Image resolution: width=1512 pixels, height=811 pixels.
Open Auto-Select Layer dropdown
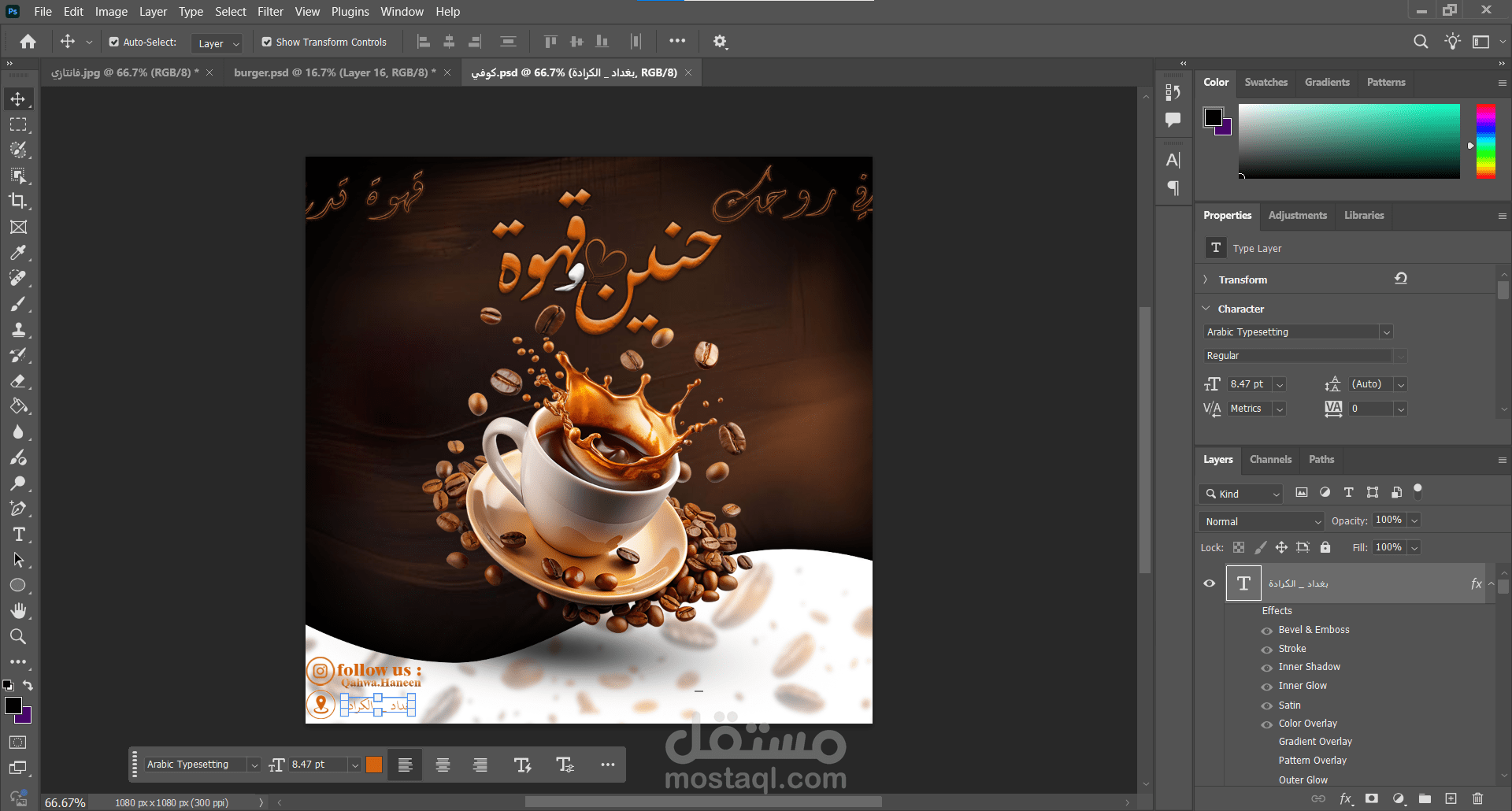point(217,43)
